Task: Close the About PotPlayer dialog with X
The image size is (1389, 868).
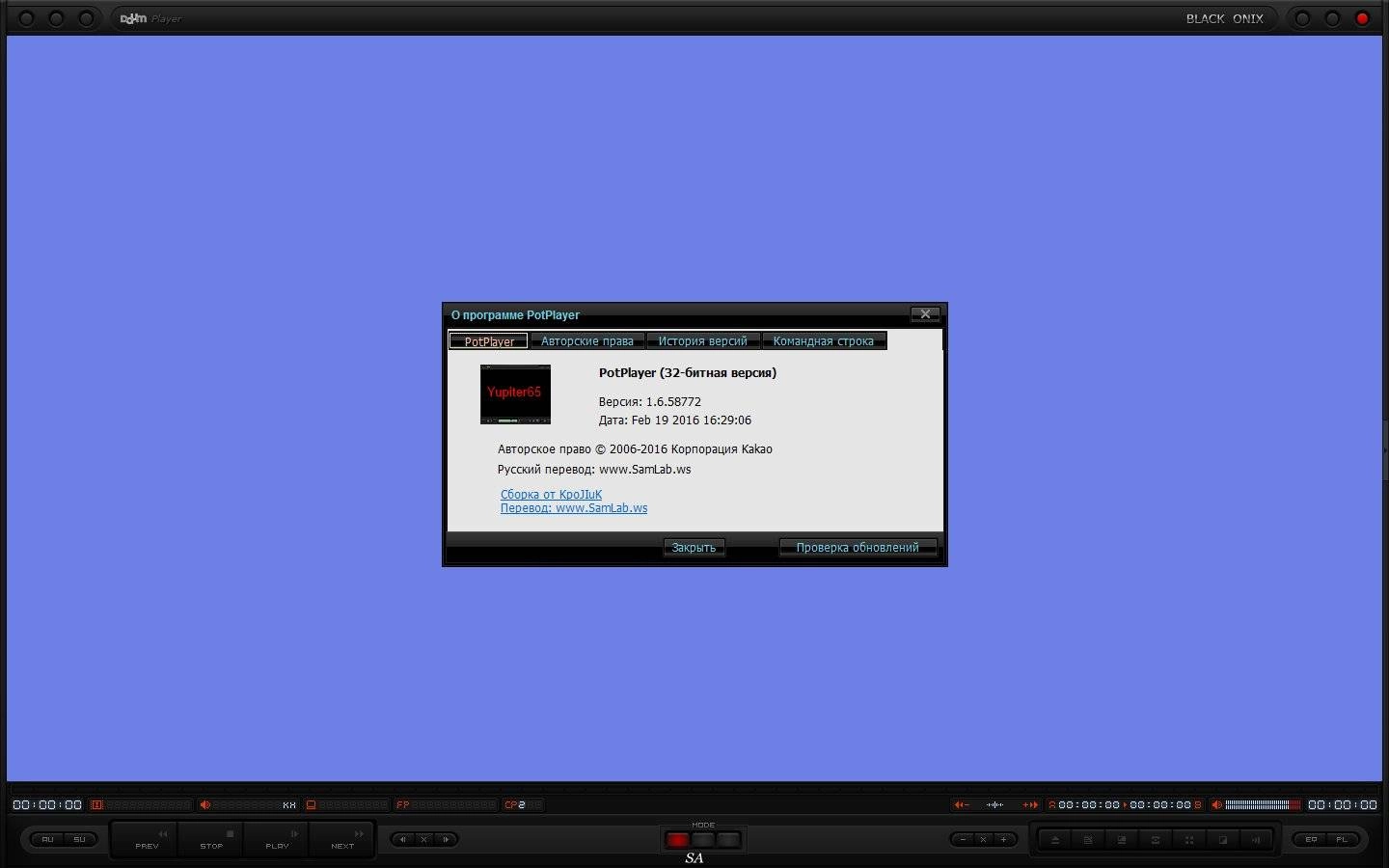Action: click(925, 314)
